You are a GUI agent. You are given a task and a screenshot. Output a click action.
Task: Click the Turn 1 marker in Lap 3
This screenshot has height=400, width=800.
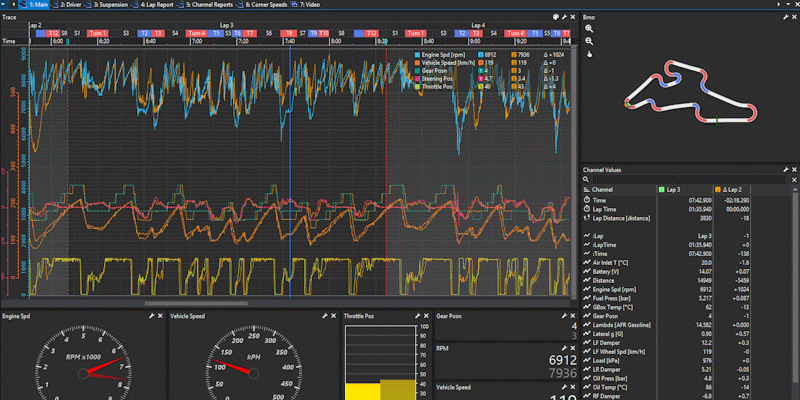click(97, 33)
